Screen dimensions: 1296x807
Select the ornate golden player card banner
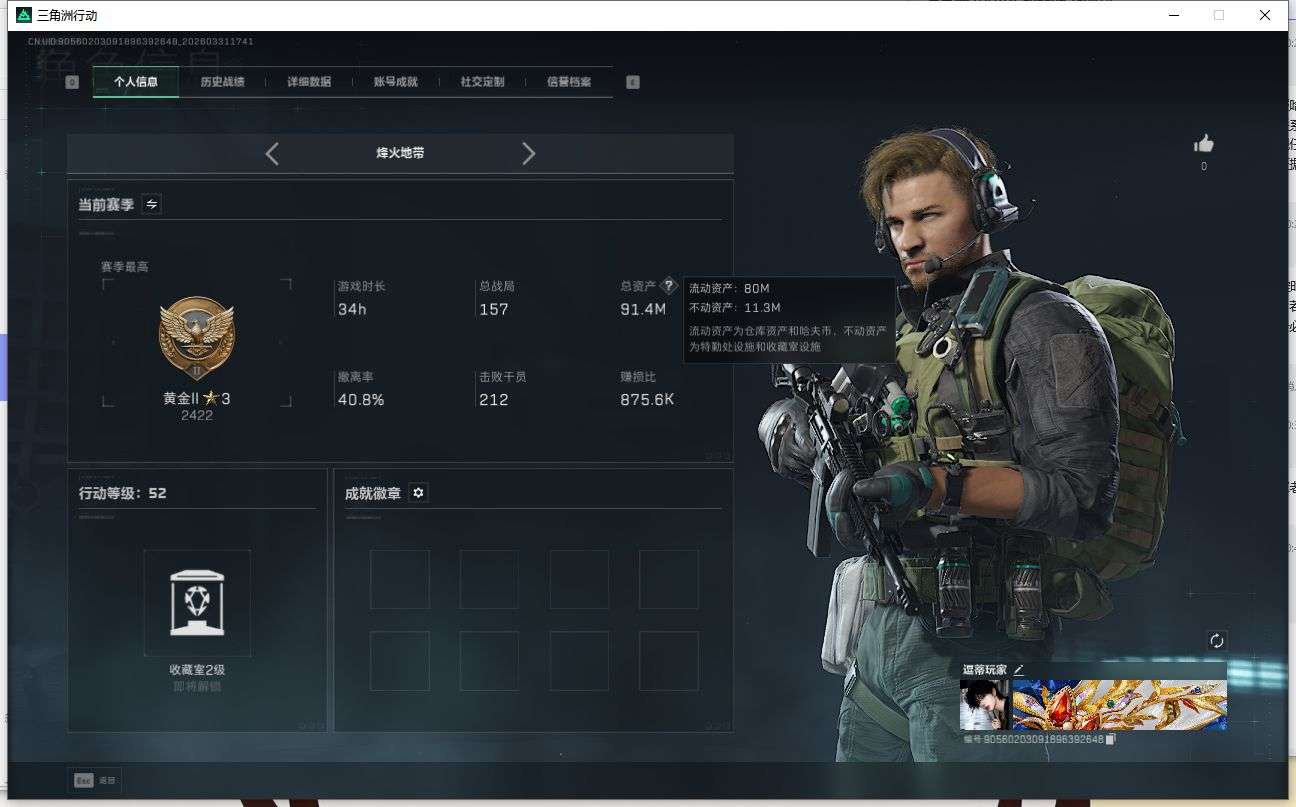pyautogui.click(x=1119, y=705)
